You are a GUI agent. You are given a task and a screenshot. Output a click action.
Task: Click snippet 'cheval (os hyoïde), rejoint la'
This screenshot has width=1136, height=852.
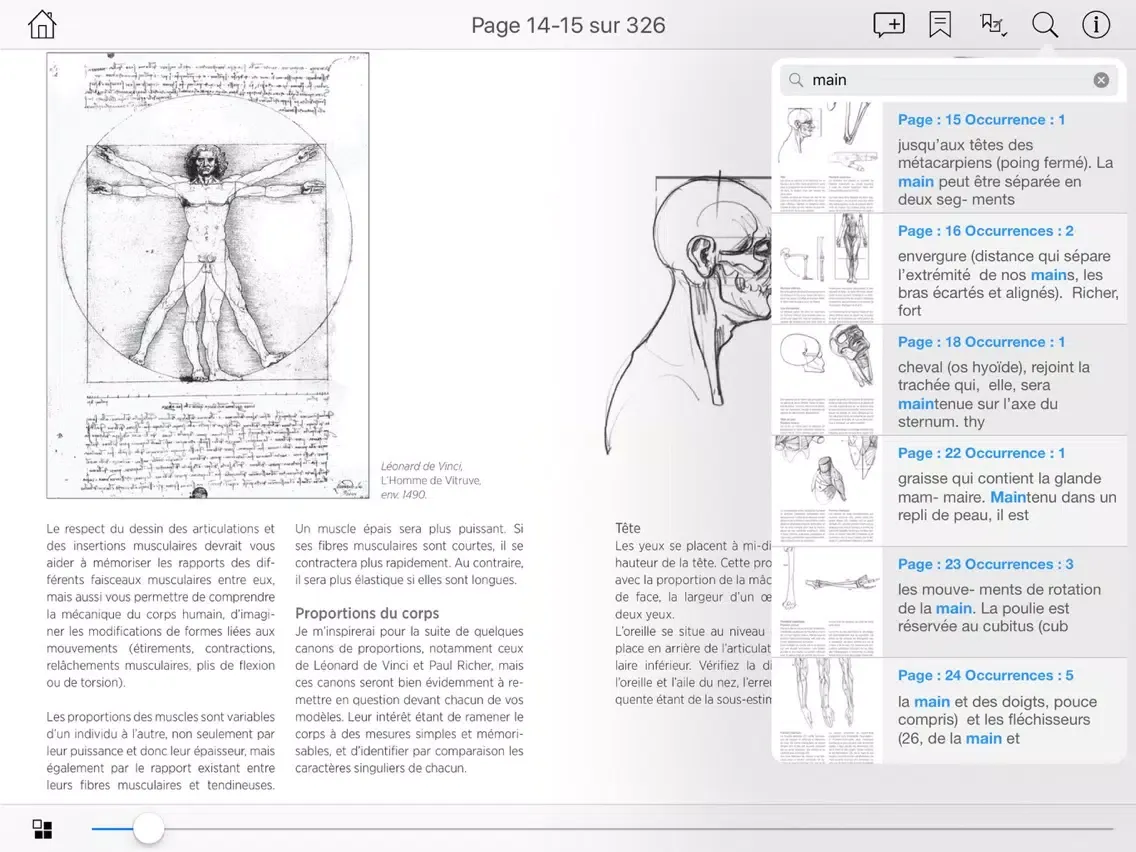point(993,394)
